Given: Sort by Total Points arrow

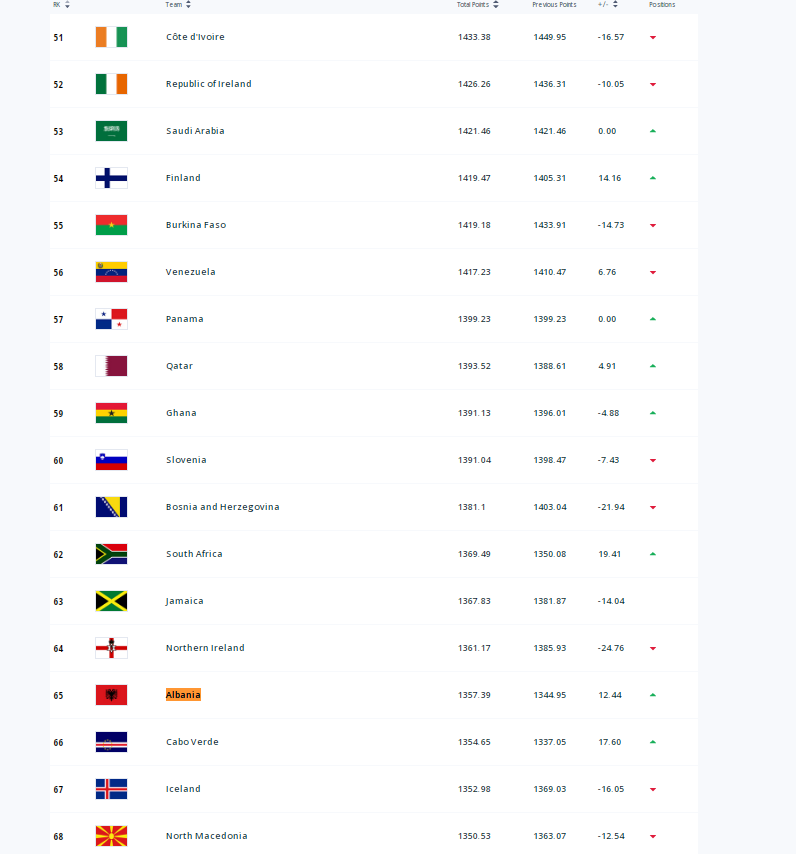Looking at the screenshot, I should [x=496, y=5].
